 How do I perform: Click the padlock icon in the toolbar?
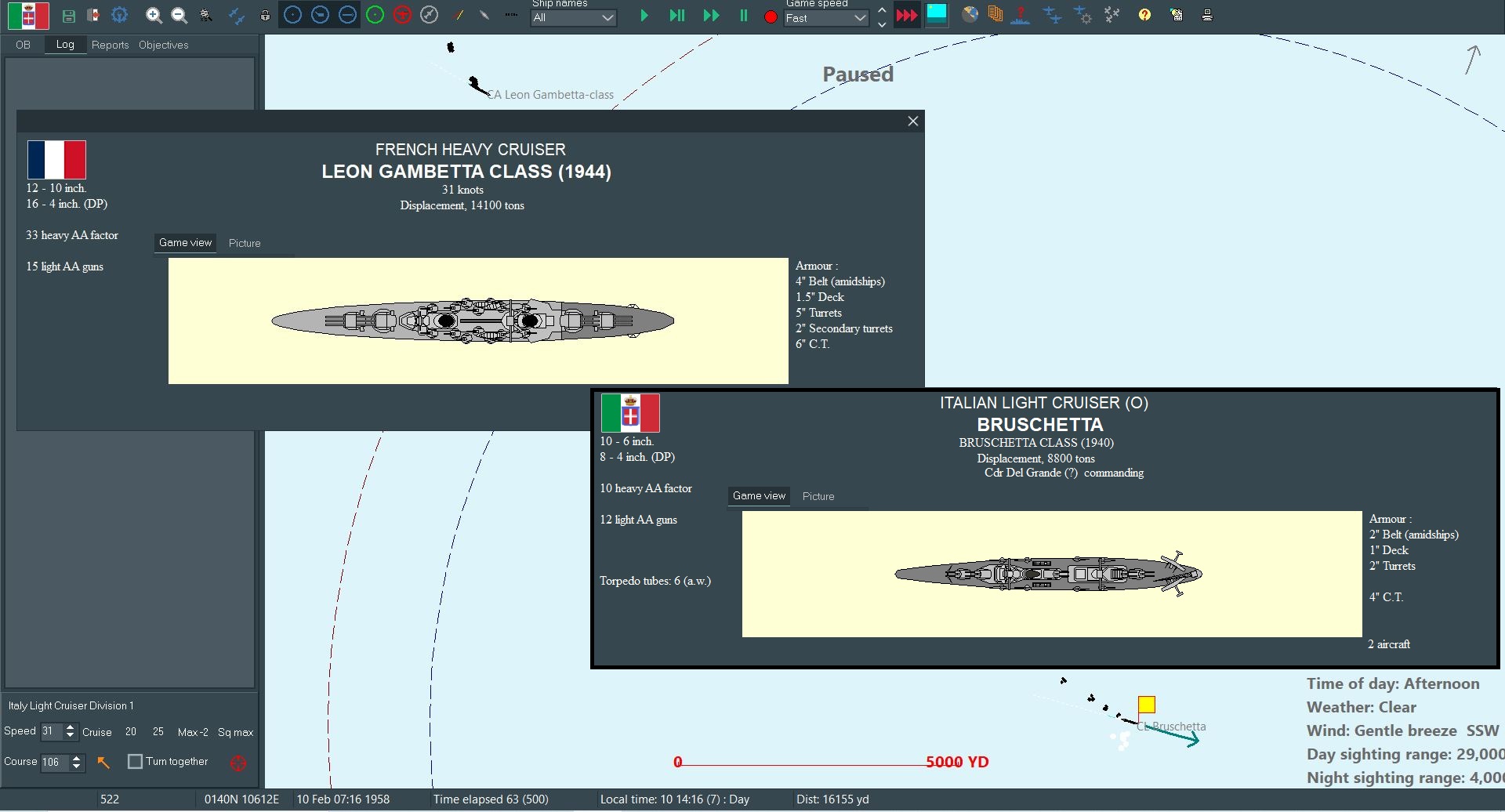(265, 15)
